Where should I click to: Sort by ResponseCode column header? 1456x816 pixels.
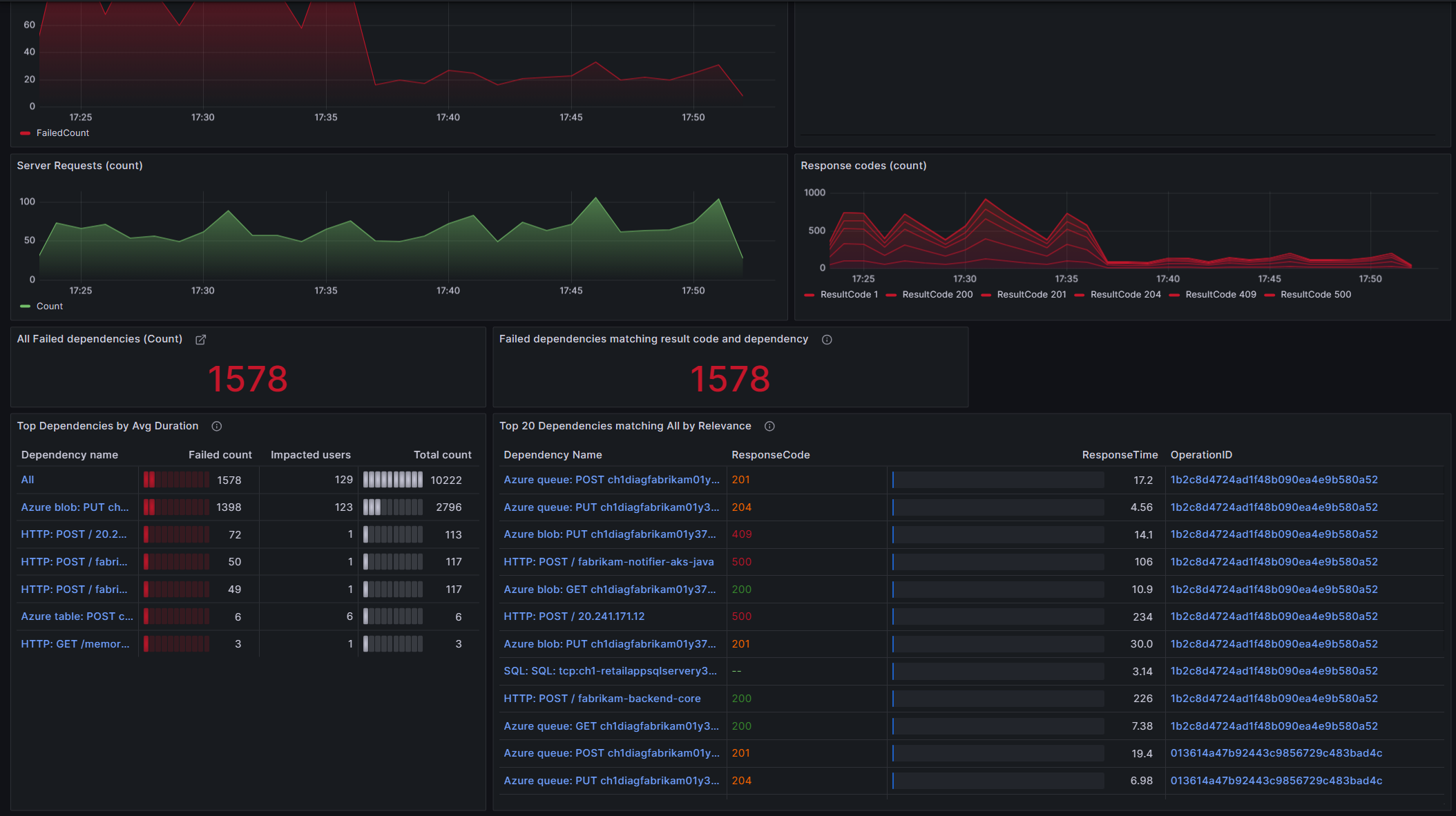pos(770,455)
